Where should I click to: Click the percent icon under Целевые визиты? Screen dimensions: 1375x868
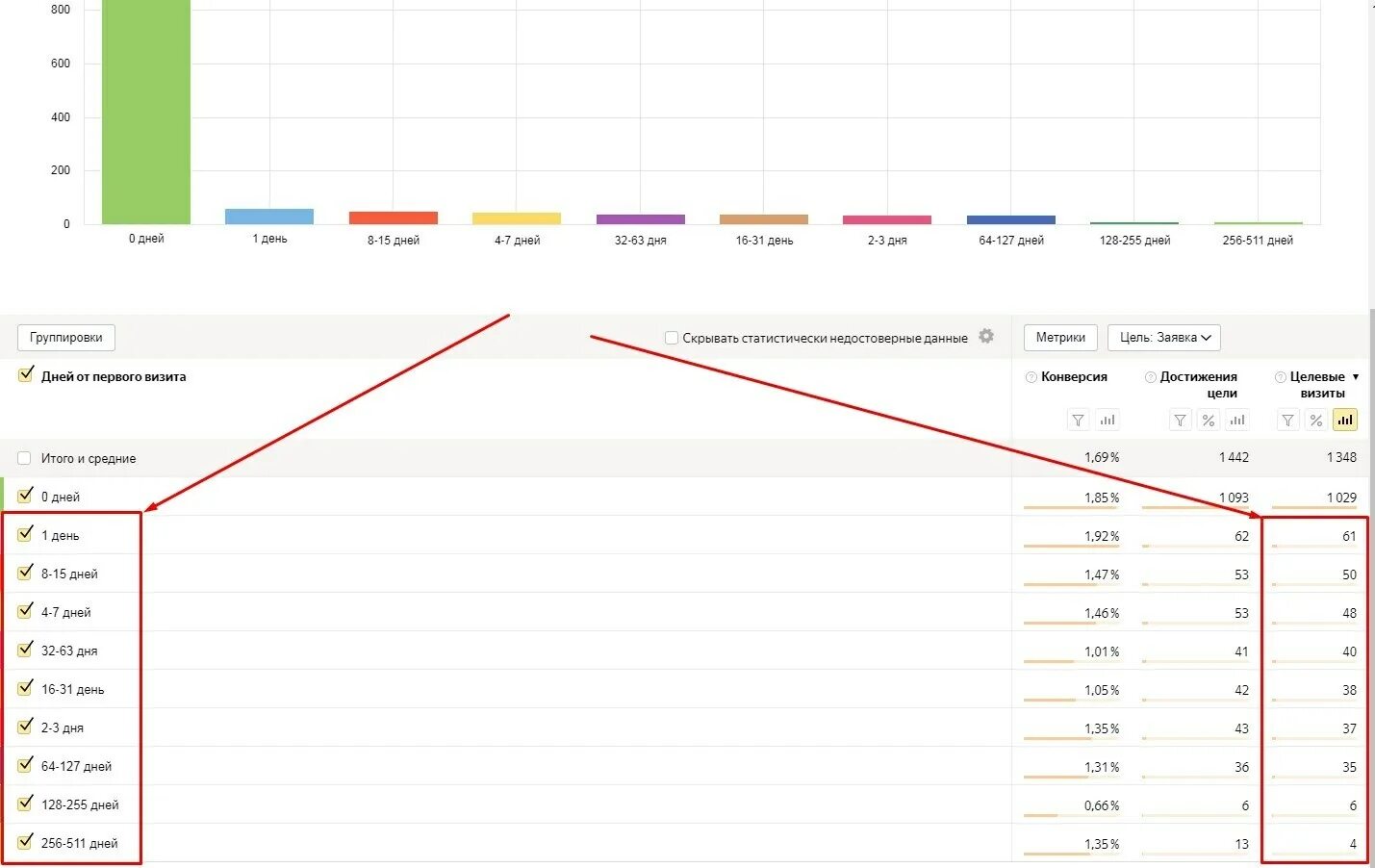1316,421
